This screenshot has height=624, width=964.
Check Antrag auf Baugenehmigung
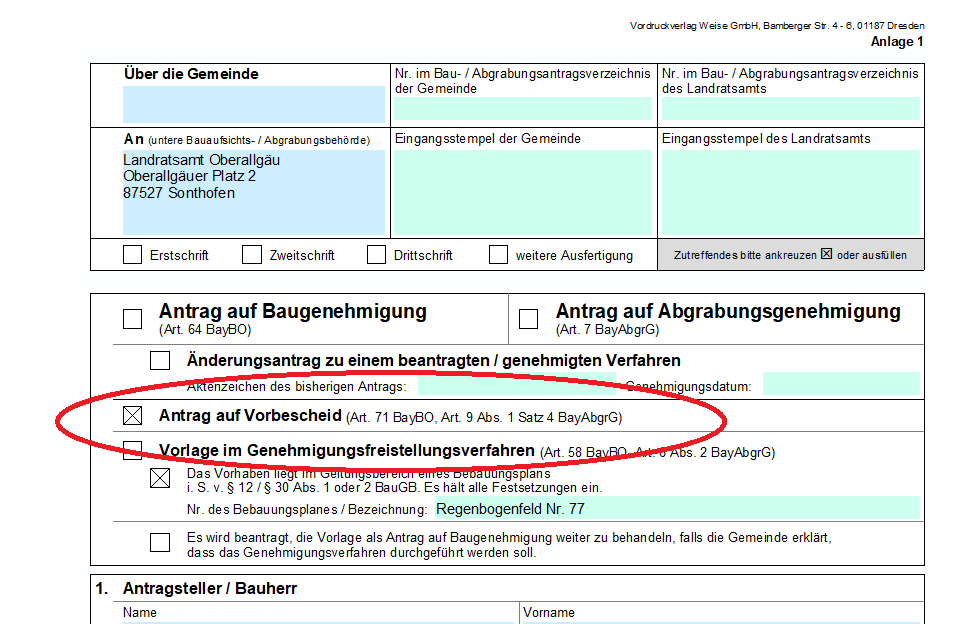[131, 318]
